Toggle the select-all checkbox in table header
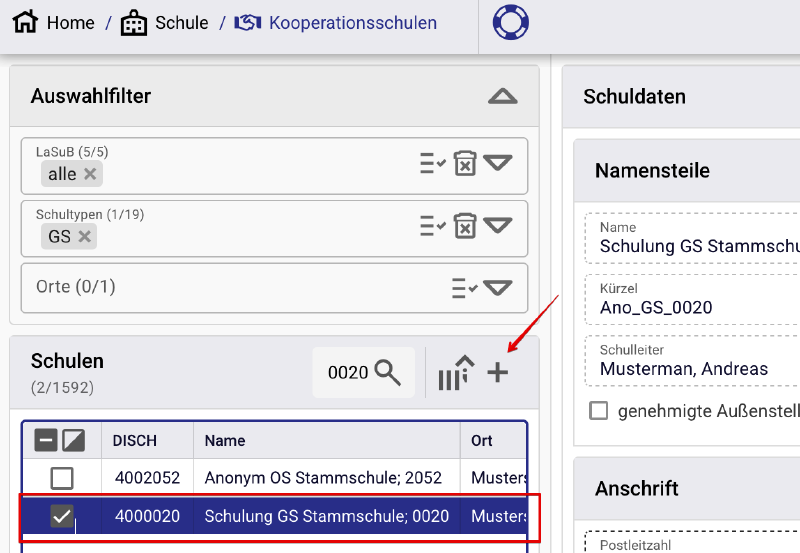This screenshot has width=800, height=553. coord(45,440)
